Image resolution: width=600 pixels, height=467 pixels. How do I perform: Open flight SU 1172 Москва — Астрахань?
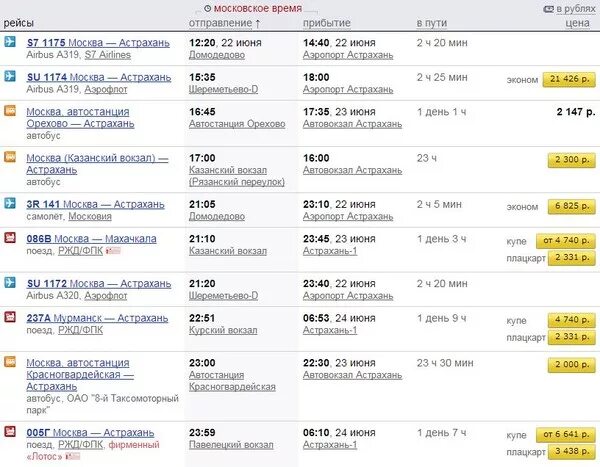tap(99, 284)
